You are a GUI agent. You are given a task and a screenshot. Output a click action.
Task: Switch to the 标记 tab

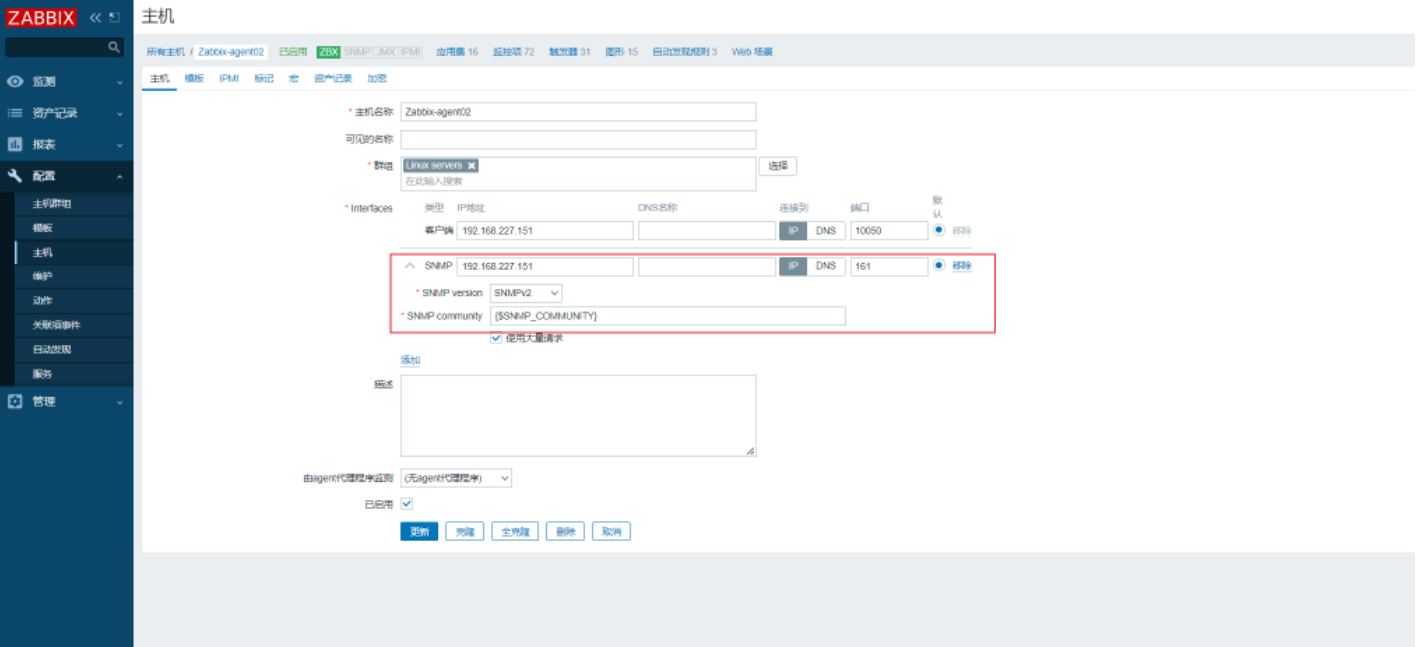pos(264,78)
